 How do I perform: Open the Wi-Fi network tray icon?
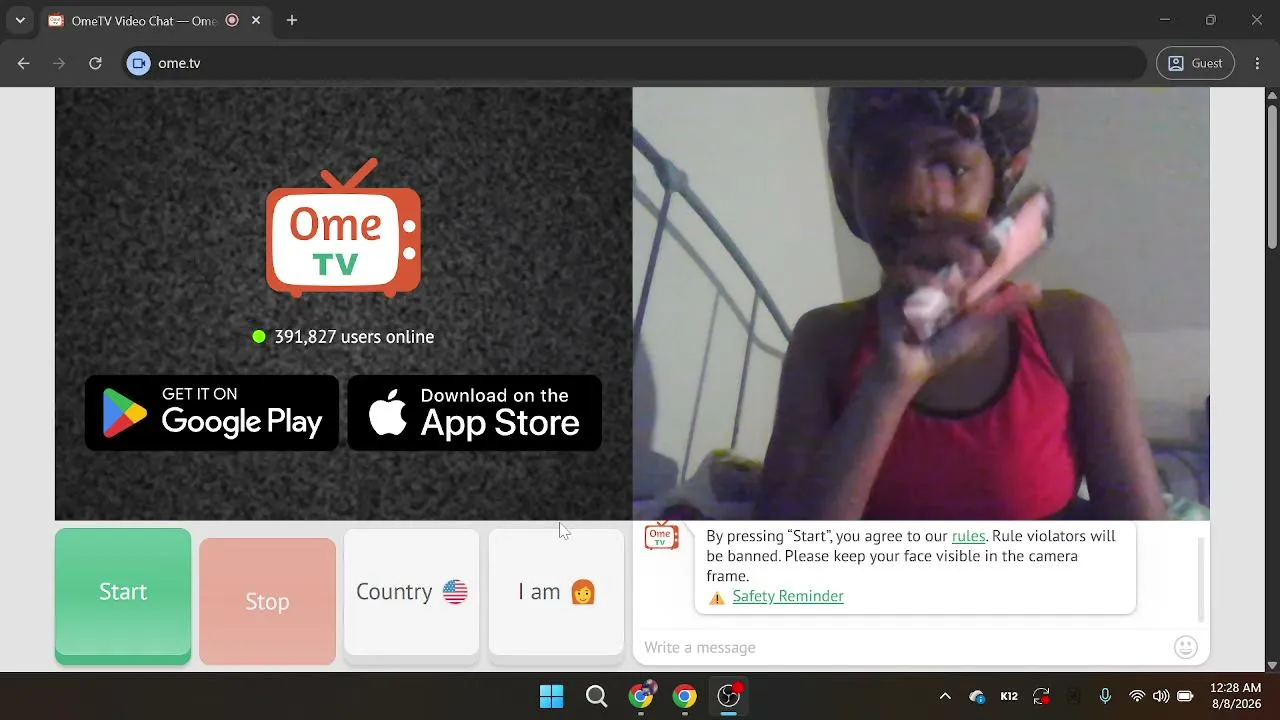click(x=1137, y=696)
